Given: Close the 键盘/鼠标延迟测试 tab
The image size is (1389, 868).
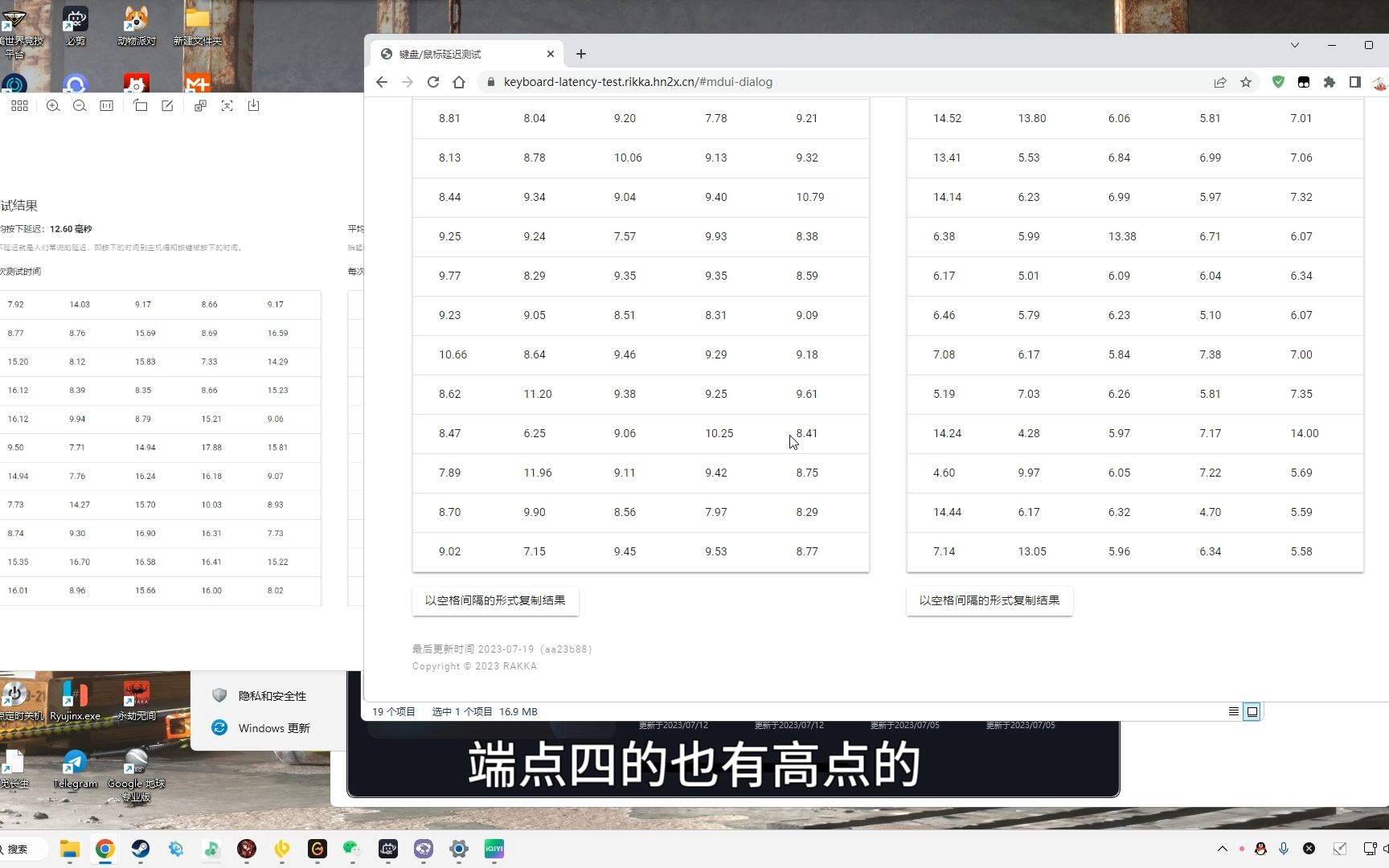Looking at the screenshot, I should pos(551,54).
